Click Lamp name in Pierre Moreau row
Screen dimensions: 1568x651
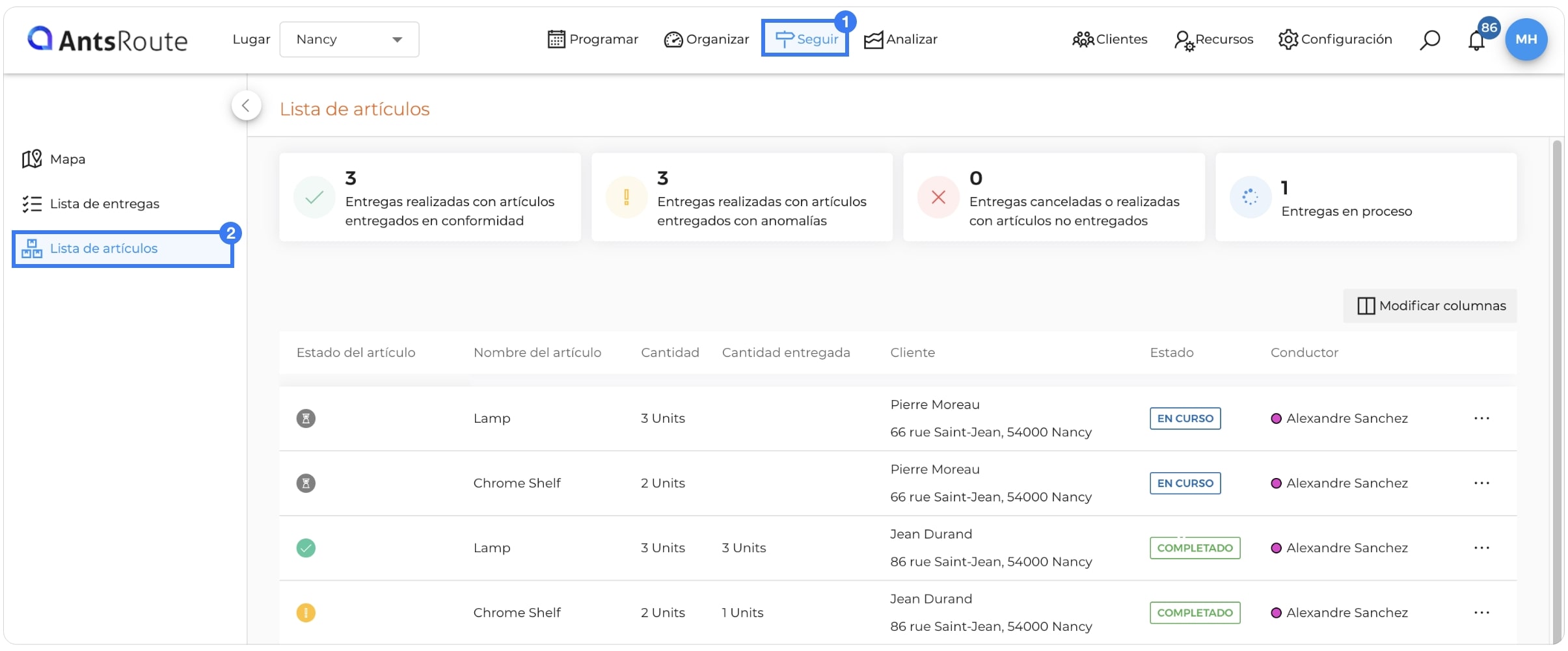point(492,418)
